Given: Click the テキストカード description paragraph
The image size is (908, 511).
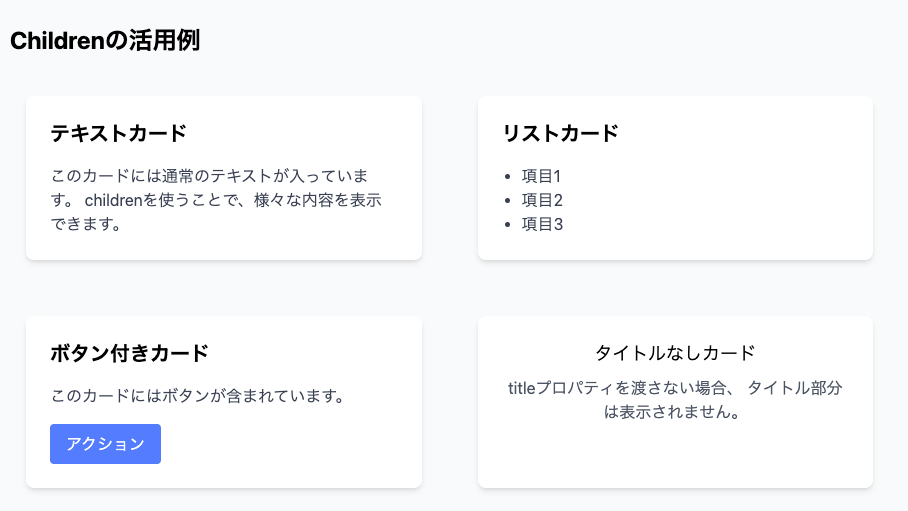Looking at the screenshot, I should [x=216, y=199].
